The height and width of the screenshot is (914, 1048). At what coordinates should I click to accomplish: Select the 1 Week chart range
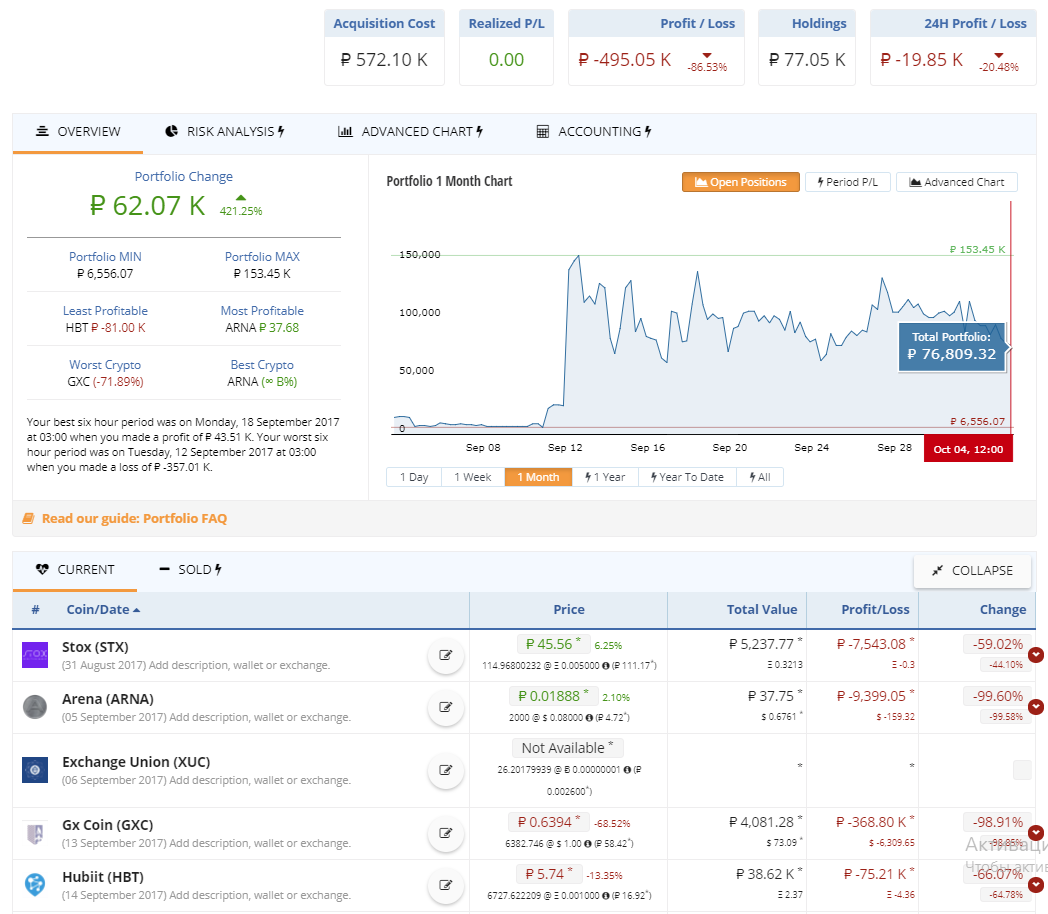(472, 477)
